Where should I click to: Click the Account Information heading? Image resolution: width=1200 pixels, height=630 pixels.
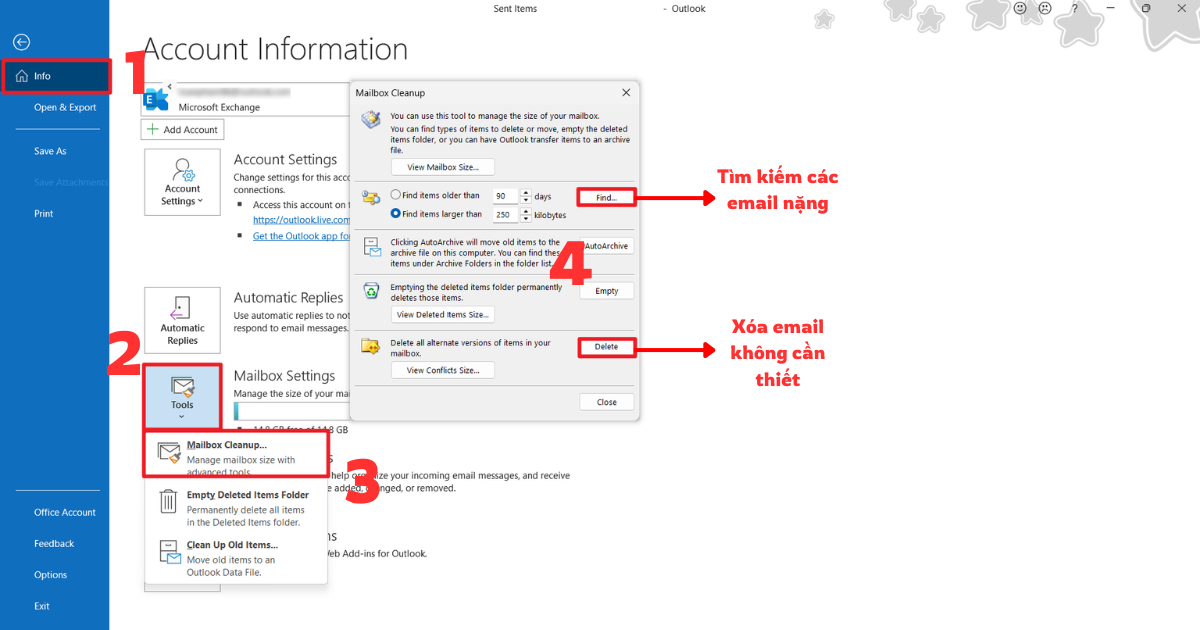(275, 50)
